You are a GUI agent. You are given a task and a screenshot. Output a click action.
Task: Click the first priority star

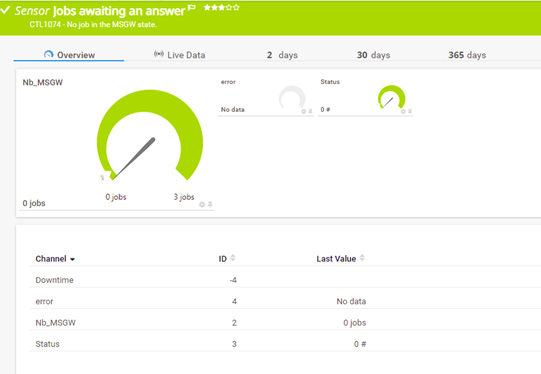tap(207, 7)
